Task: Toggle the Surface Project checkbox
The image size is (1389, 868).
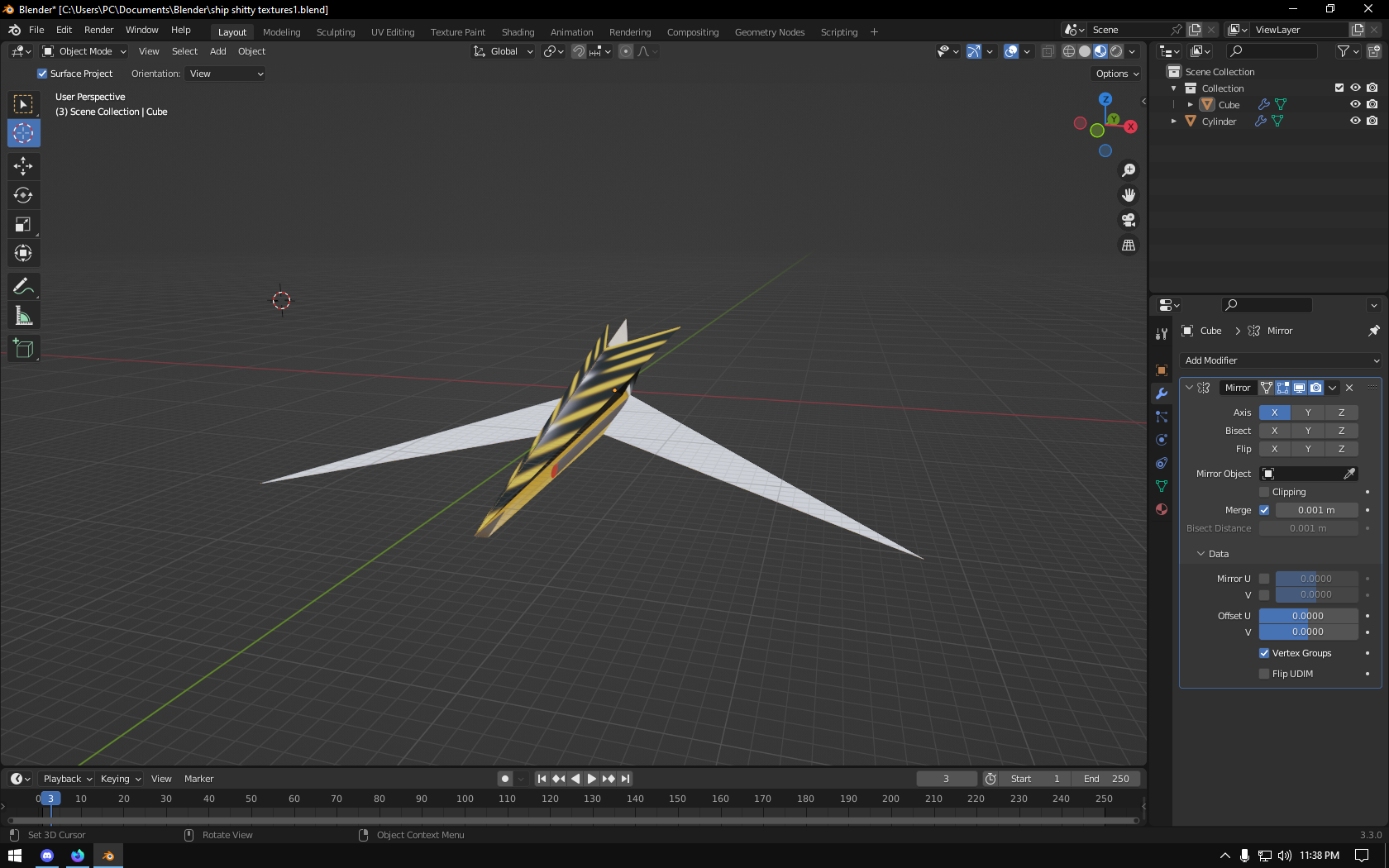Action: 42,74
